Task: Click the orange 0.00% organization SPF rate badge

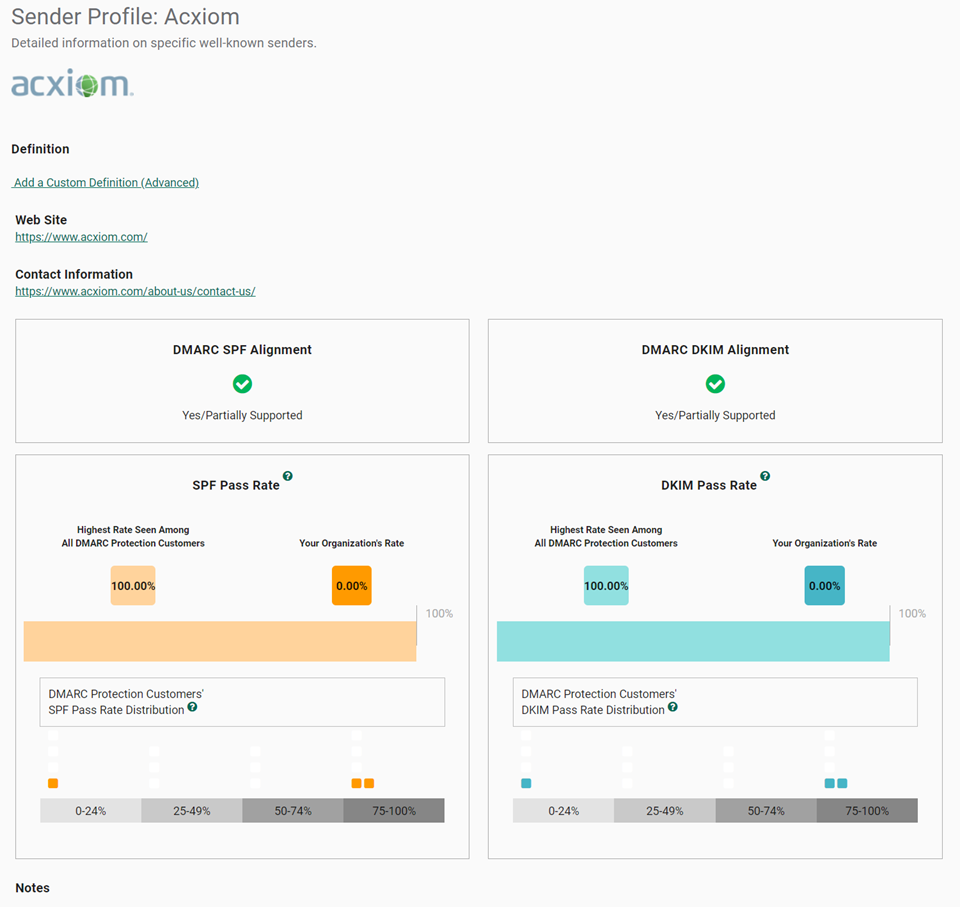Action: tap(352, 586)
